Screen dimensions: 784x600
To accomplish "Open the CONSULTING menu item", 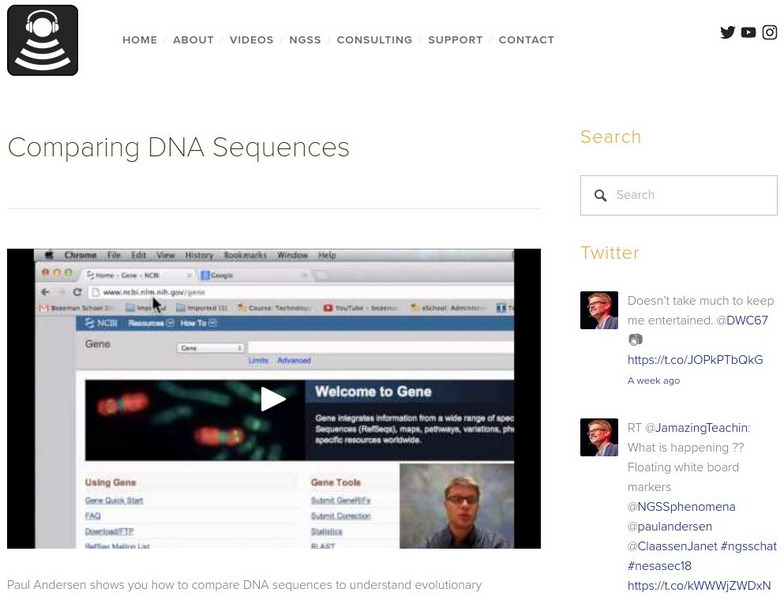I will point(374,40).
